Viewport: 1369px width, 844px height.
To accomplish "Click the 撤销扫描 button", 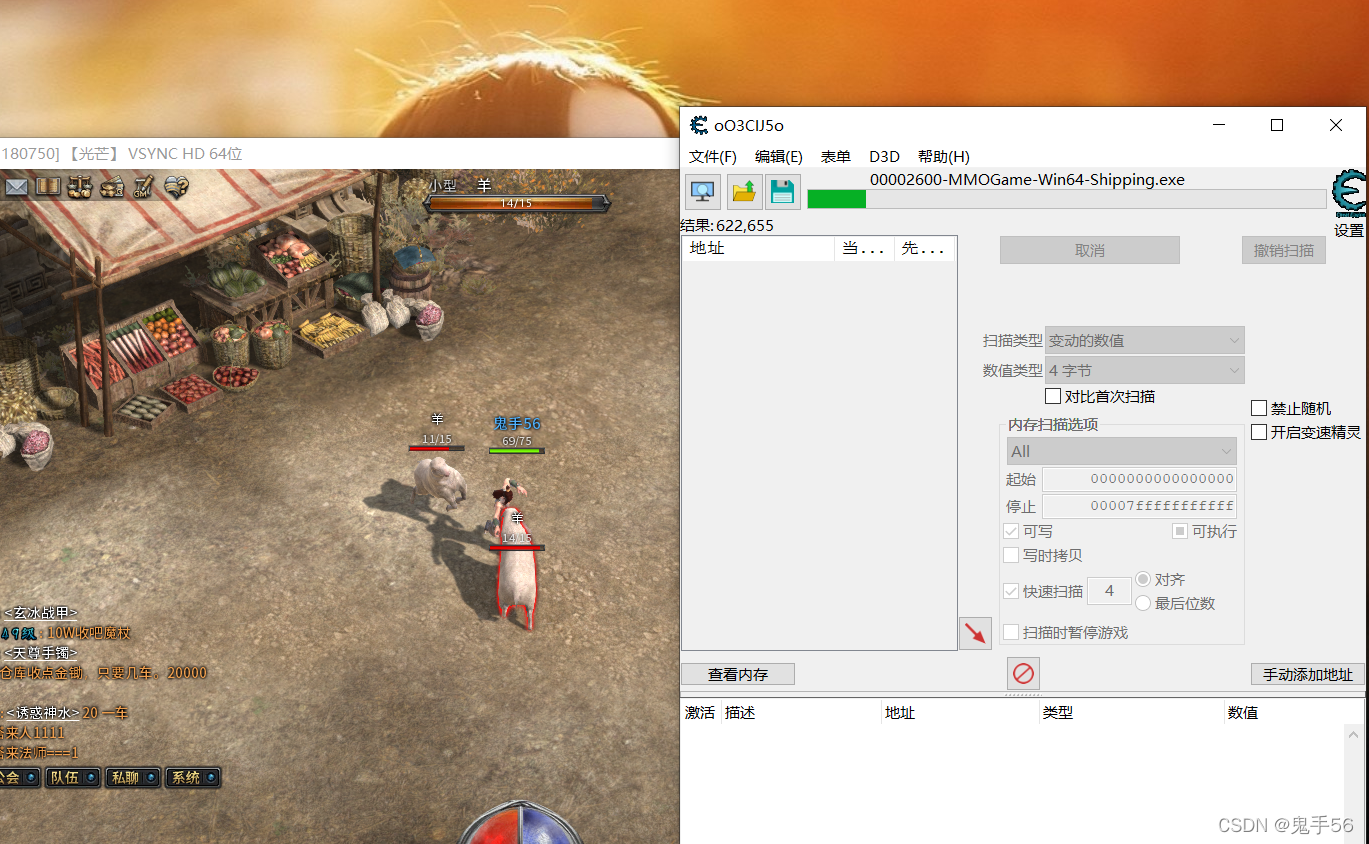I will (1284, 250).
